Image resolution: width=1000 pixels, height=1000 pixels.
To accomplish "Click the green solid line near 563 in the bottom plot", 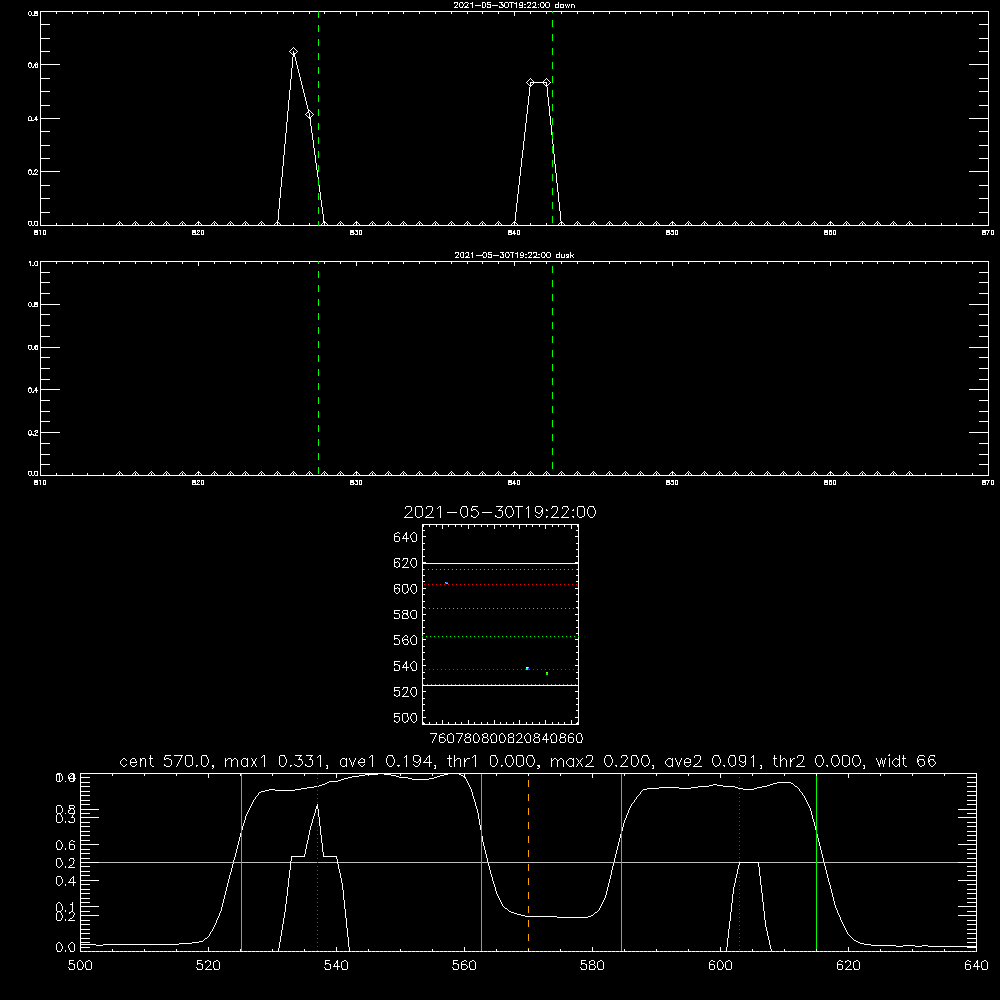I will click(x=482, y=861).
